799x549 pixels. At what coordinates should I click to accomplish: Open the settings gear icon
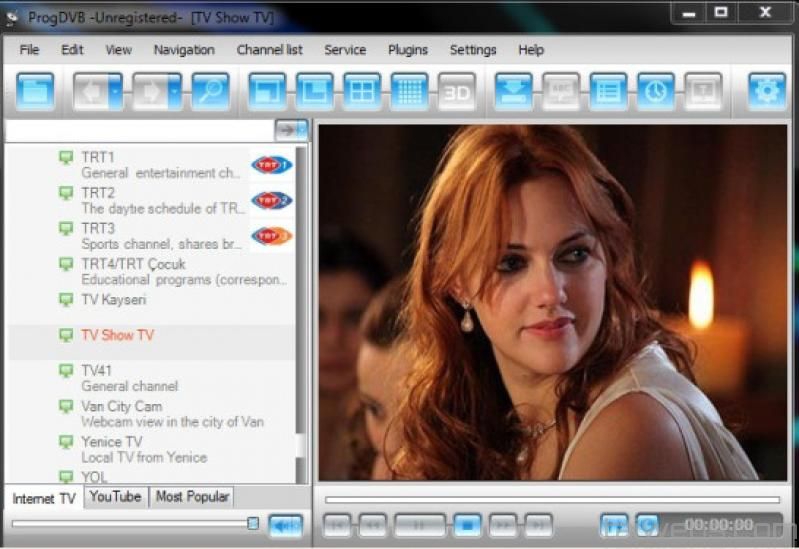click(767, 91)
